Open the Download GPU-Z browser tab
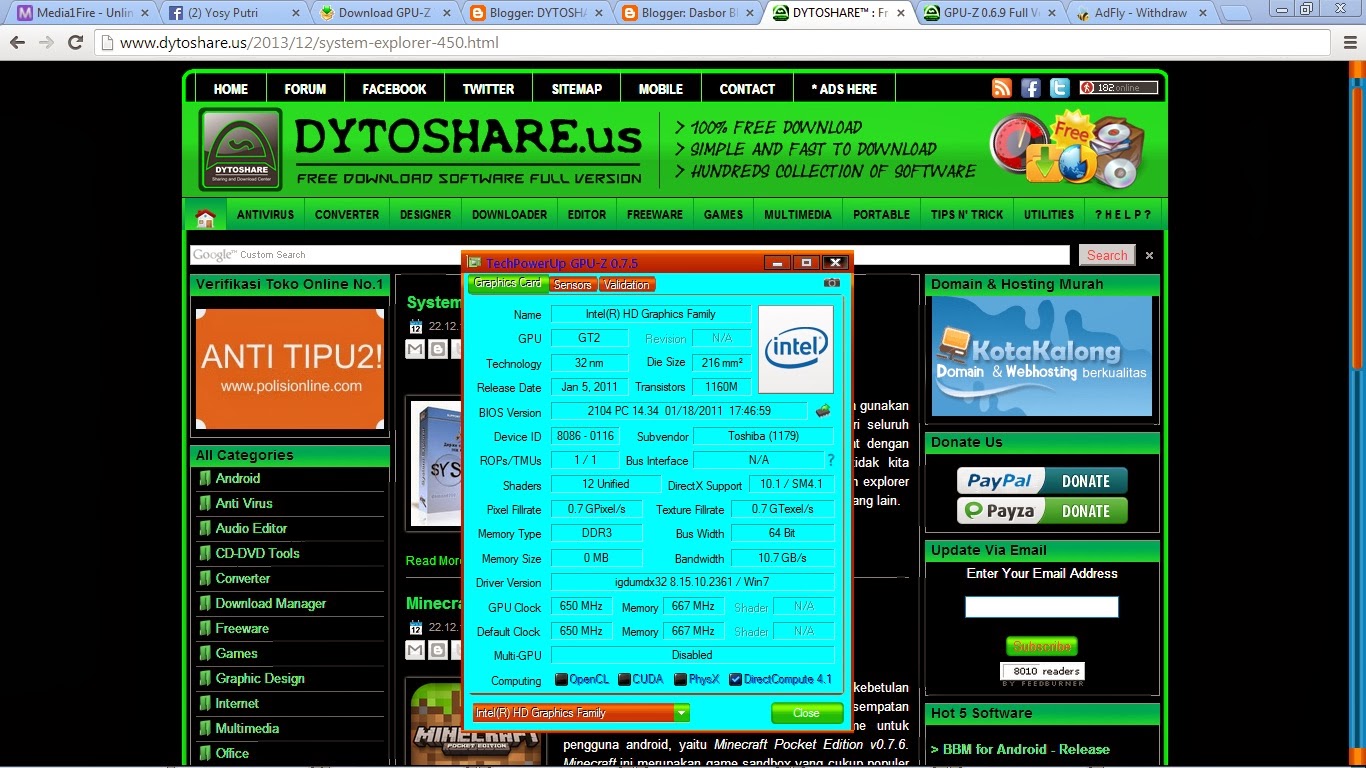The image size is (1366, 768). [387, 14]
